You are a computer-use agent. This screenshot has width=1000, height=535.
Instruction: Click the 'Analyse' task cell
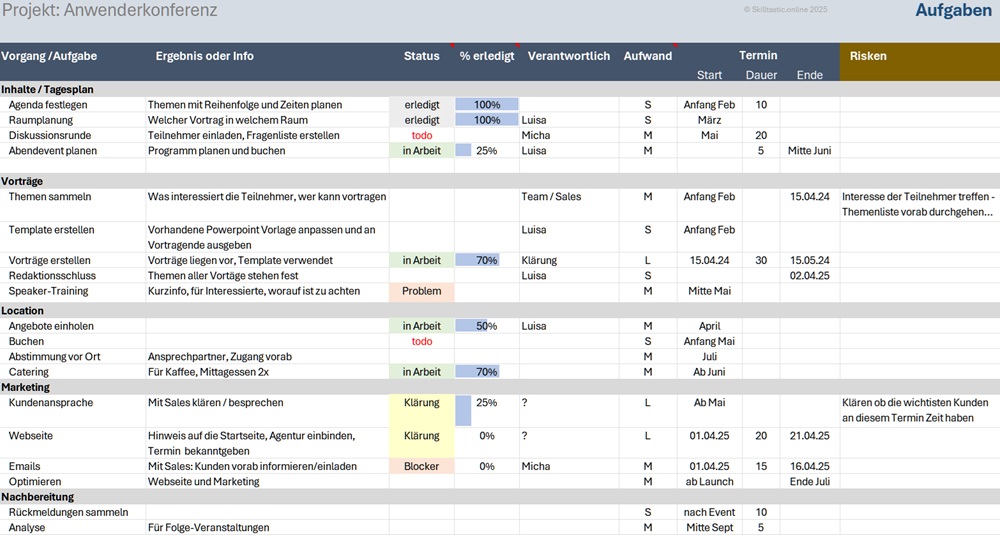click(73, 527)
